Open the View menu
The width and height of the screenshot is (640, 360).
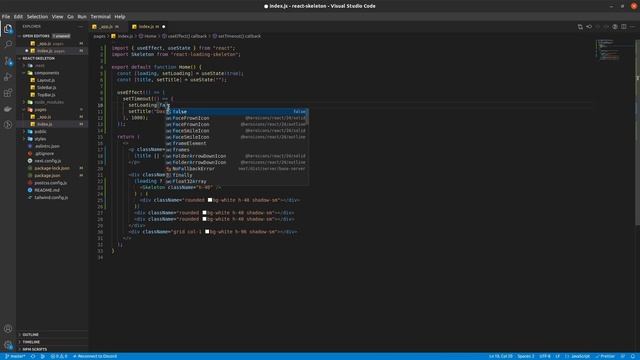[x=58, y=17]
